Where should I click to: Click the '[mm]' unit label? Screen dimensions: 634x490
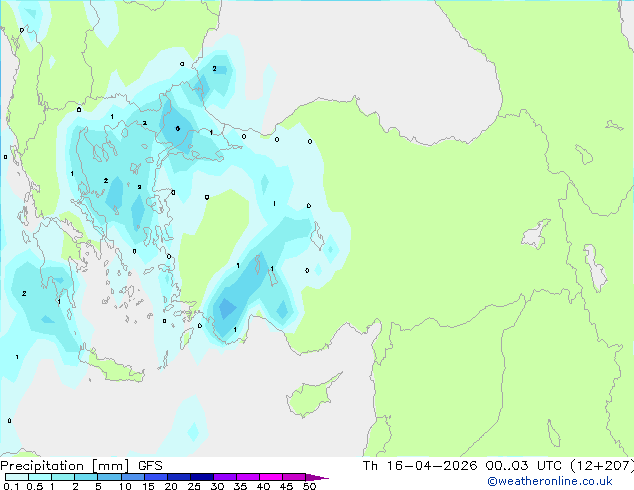click(x=111, y=466)
